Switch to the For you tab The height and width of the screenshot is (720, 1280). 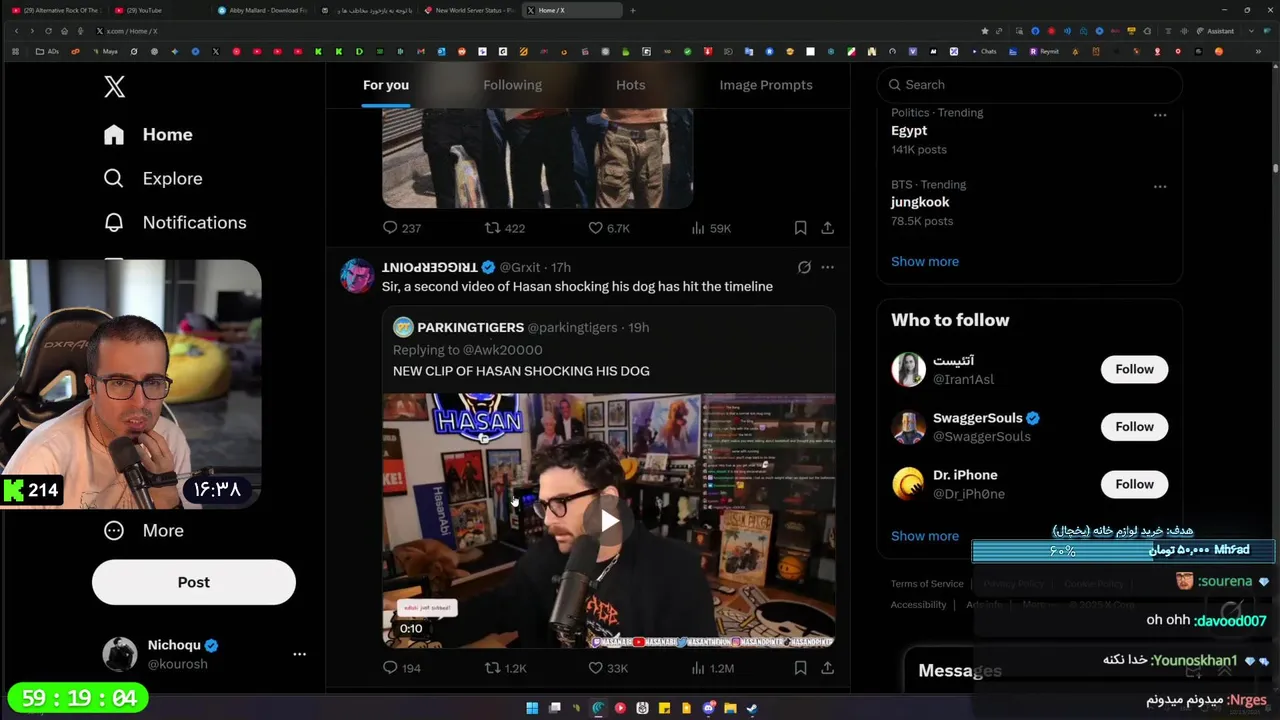(x=386, y=85)
